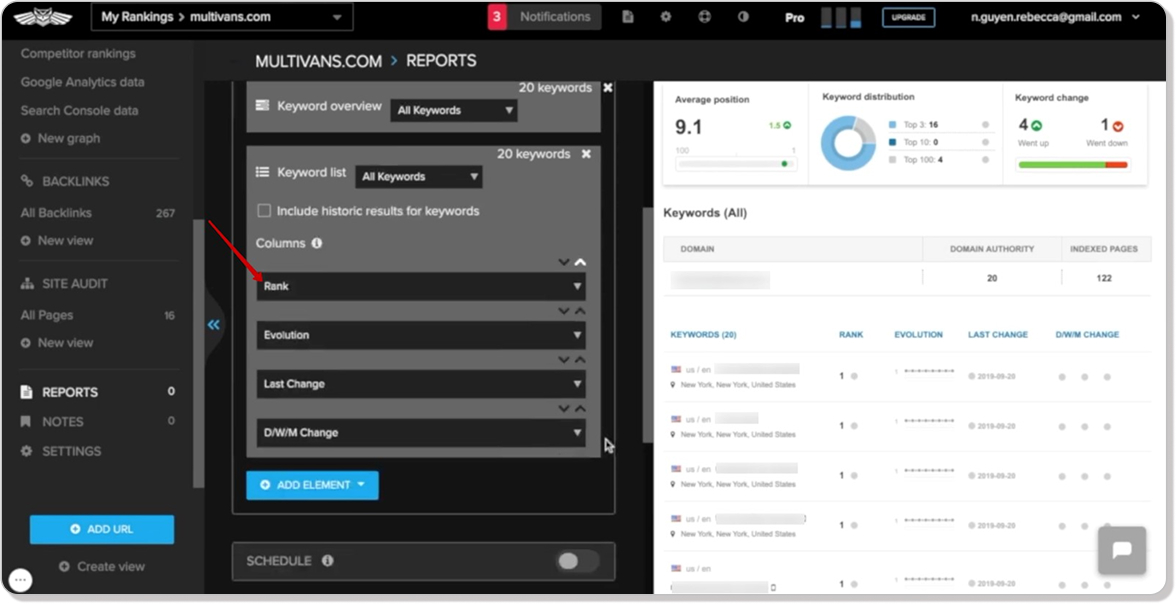Open Google Analytics data
This screenshot has width=1176, height=604.
click(x=82, y=82)
